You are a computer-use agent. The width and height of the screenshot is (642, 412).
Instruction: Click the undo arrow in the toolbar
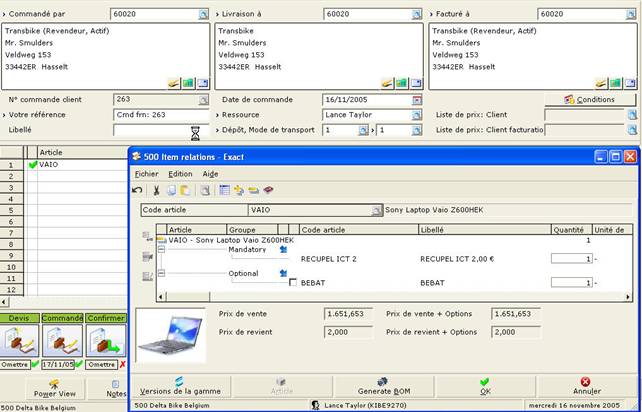(x=137, y=190)
